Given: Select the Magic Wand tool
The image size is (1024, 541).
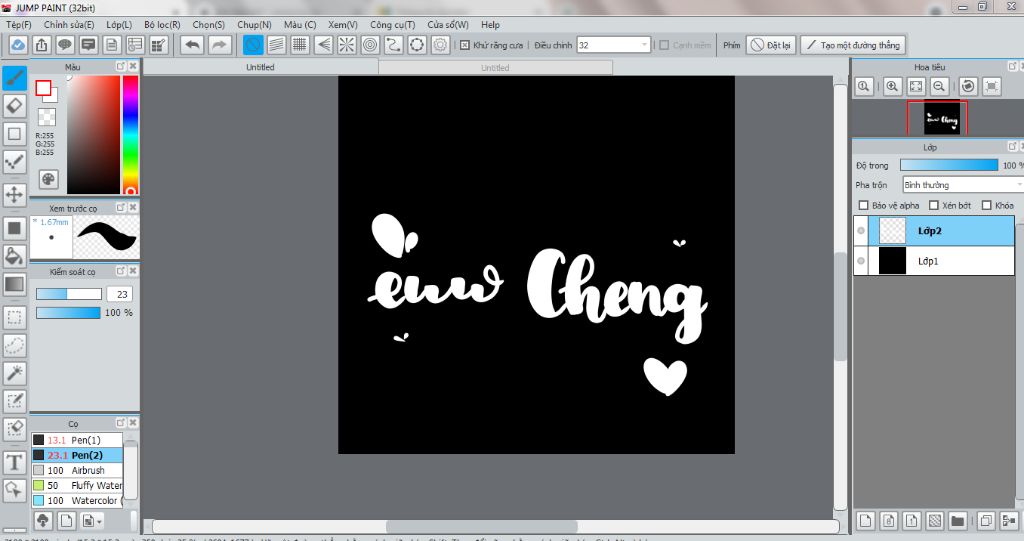Looking at the screenshot, I should click(x=14, y=373).
